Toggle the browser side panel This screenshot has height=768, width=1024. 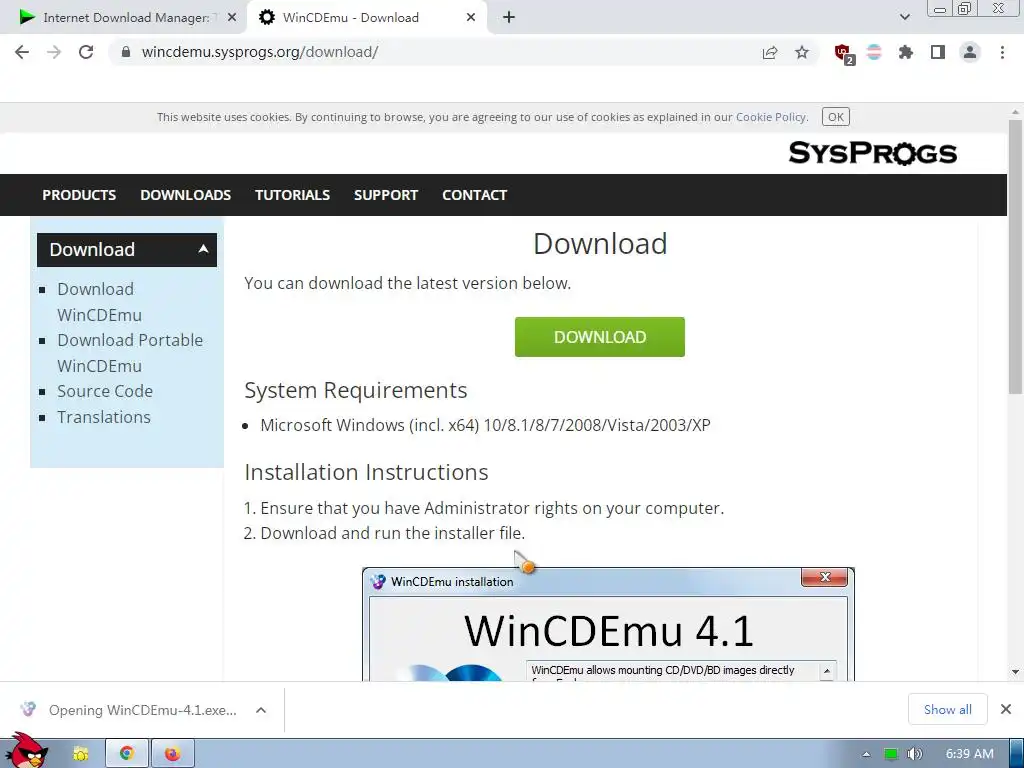click(938, 52)
